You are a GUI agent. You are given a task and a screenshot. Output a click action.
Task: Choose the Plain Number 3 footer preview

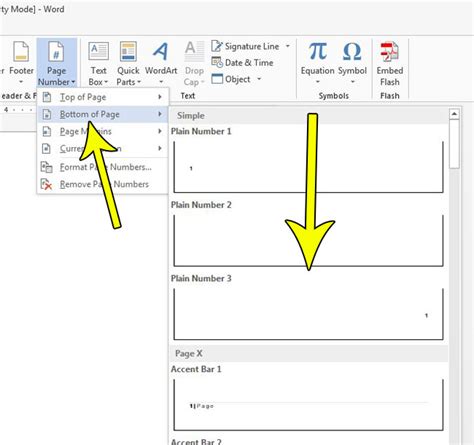308,314
